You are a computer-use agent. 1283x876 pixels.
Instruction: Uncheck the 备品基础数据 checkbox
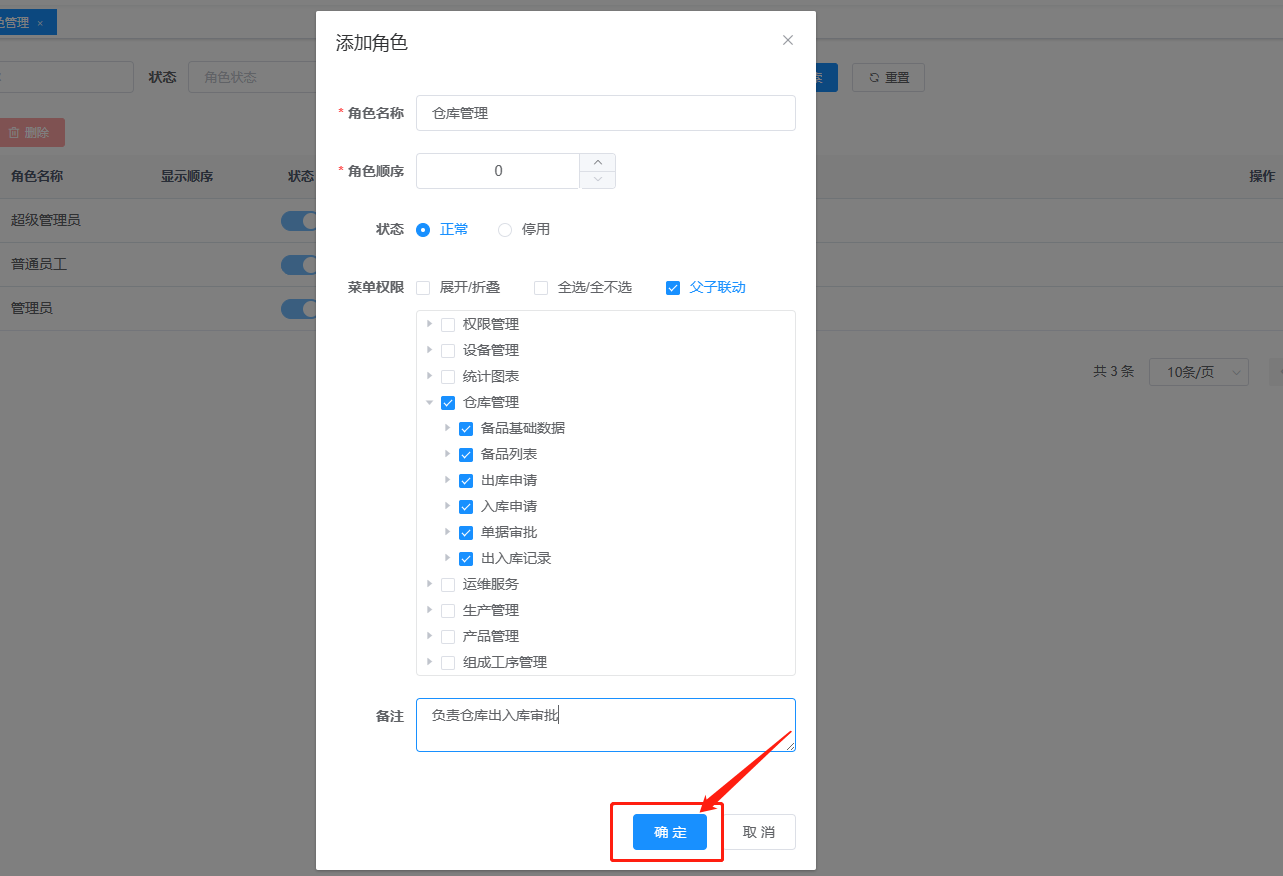466,429
